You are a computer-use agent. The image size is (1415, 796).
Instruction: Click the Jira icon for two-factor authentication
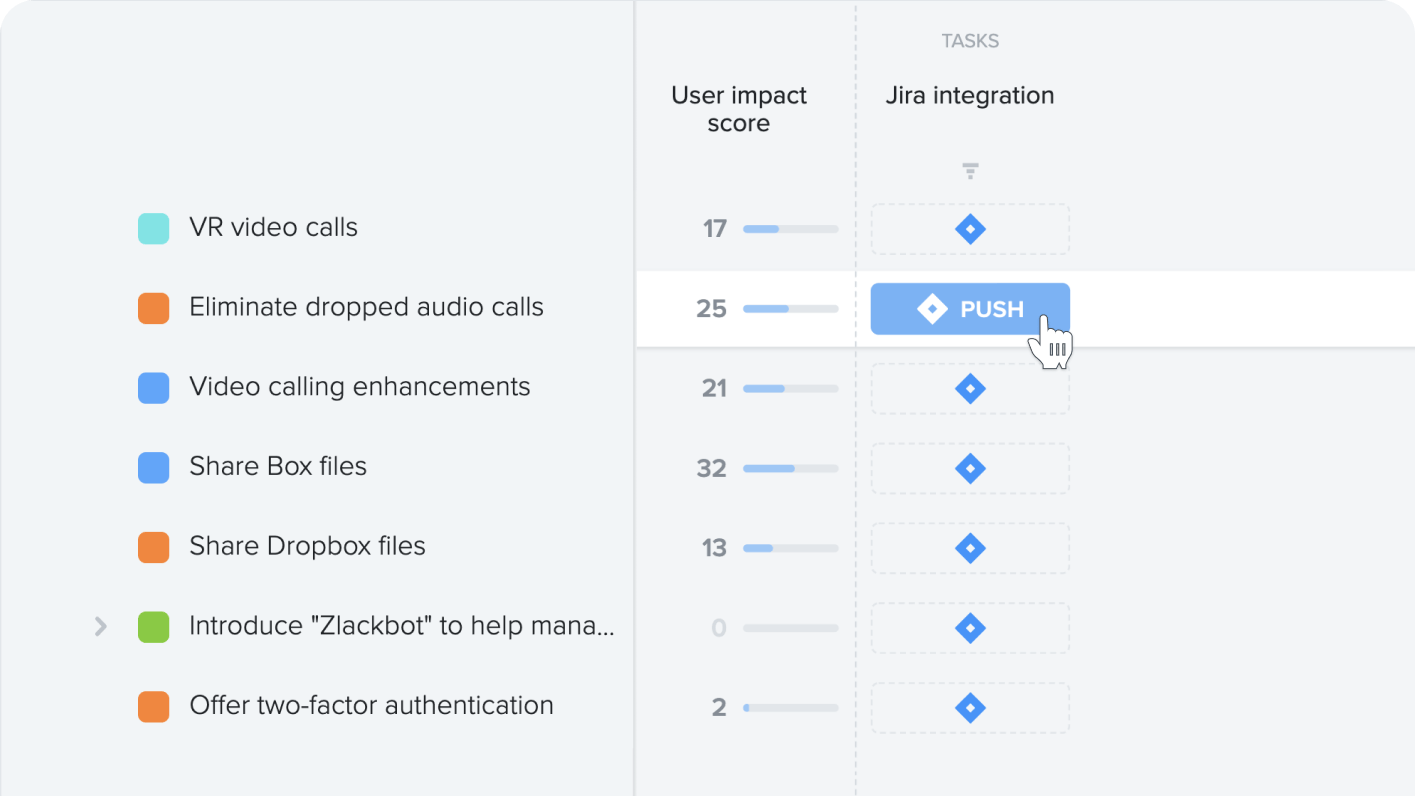coord(970,708)
